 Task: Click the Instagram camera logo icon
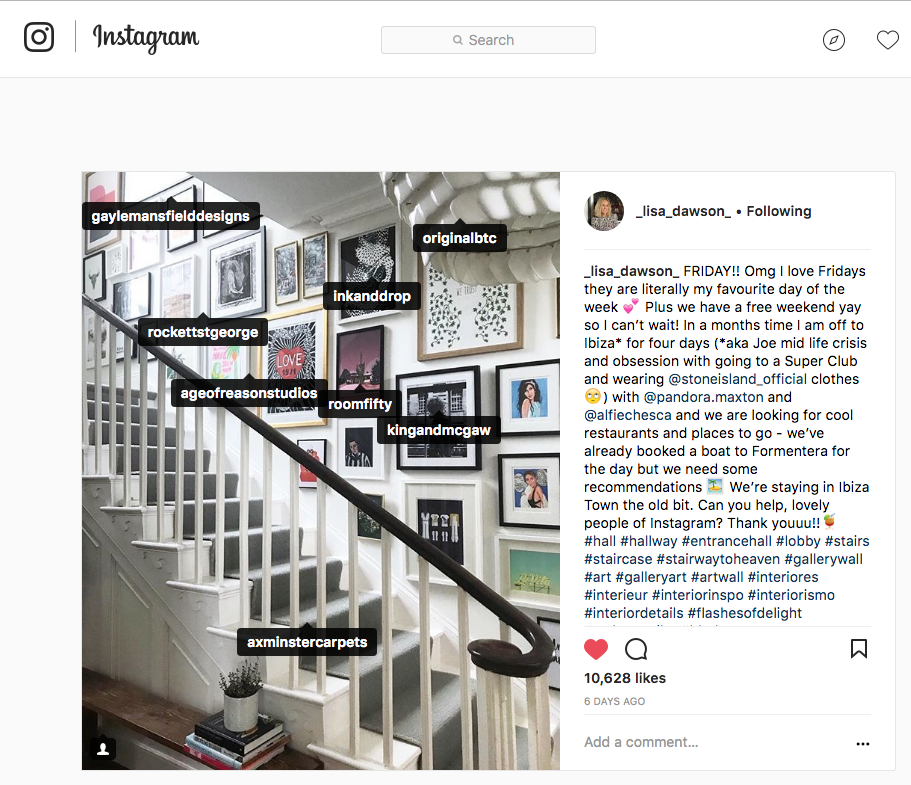pyautogui.click(x=39, y=37)
